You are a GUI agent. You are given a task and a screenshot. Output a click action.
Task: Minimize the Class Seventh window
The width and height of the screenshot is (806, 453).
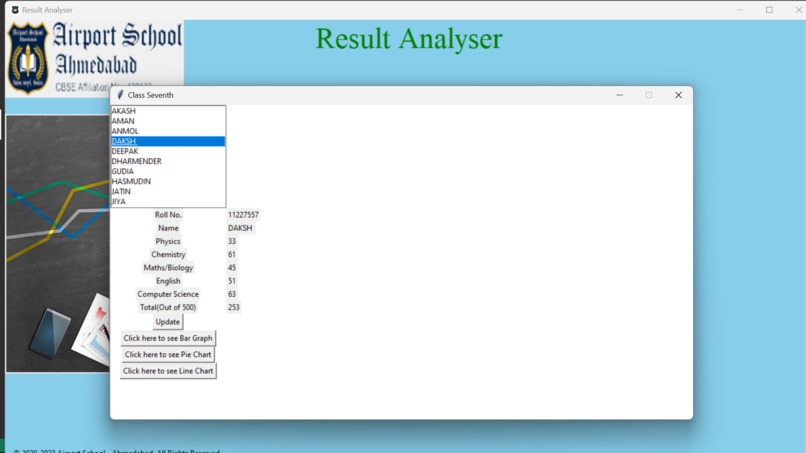[x=620, y=95]
